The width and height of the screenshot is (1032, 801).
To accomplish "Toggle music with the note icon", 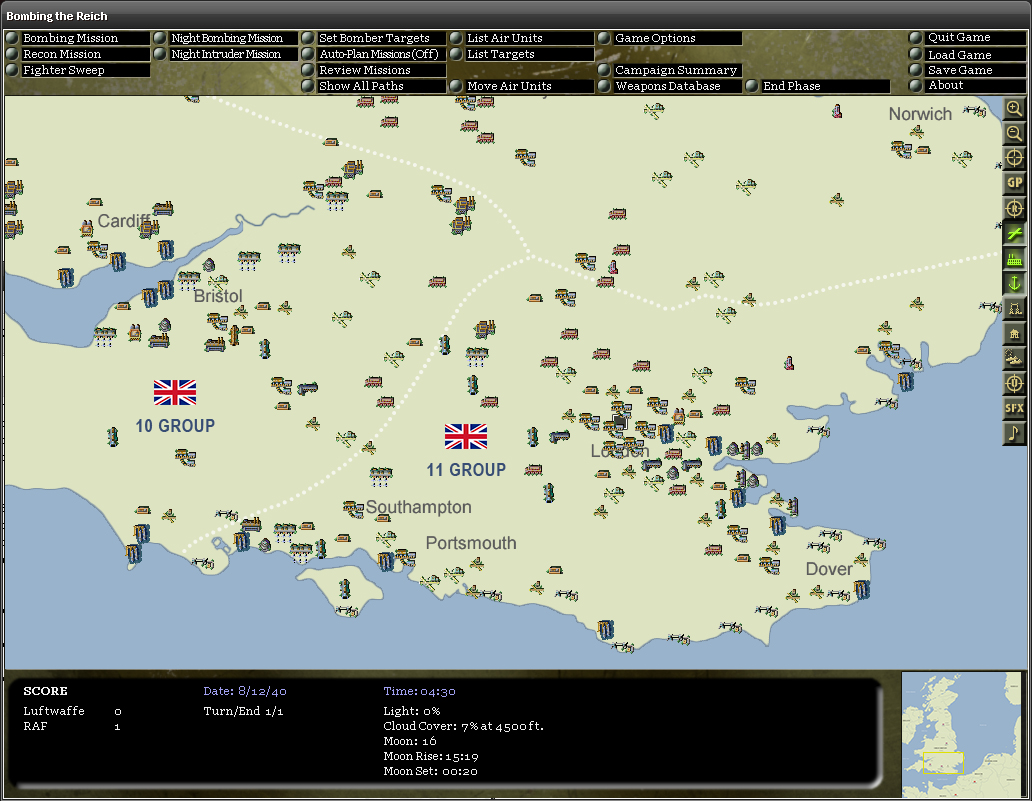I will coord(1014,433).
